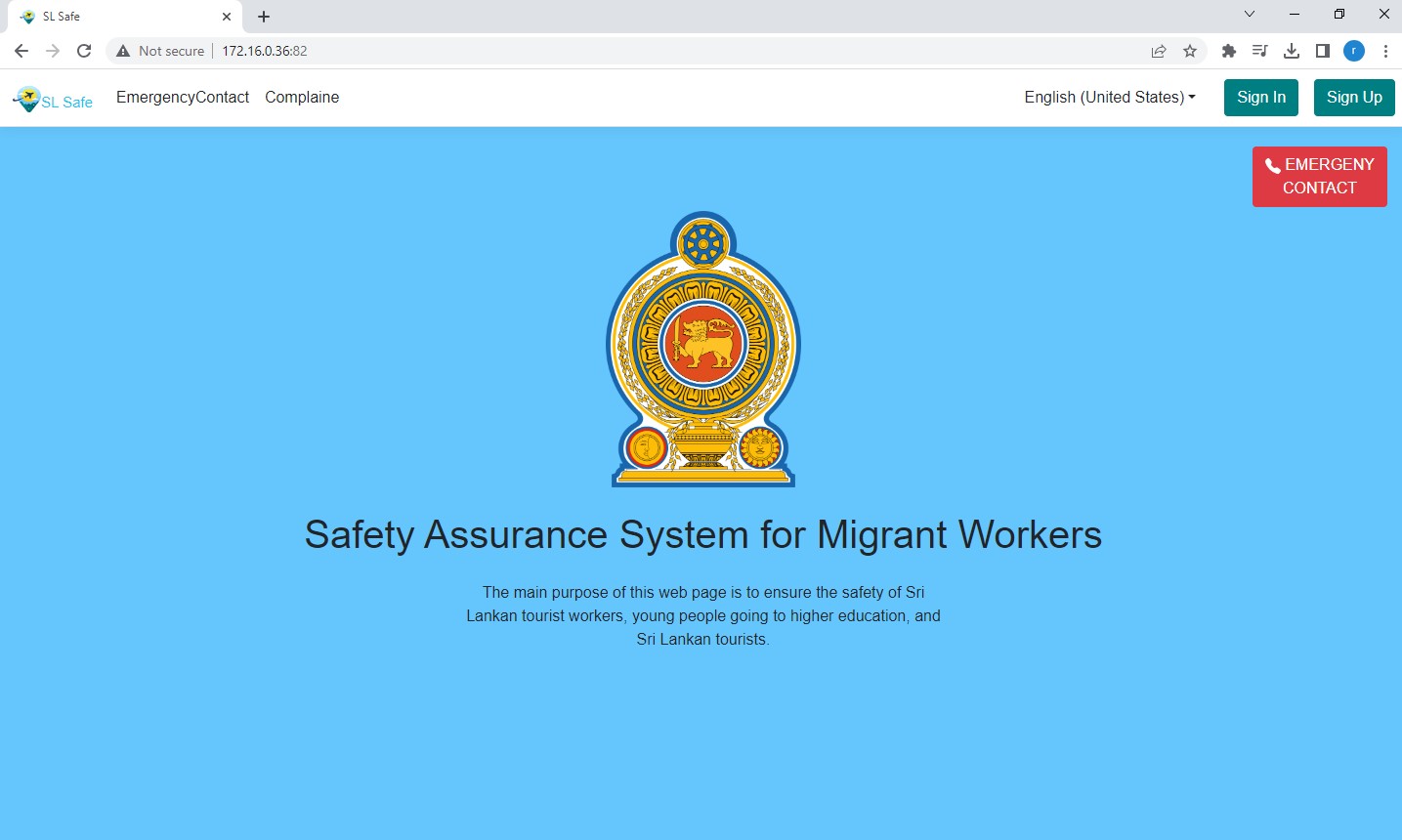
Task: Restore down the browser window
Action: (1339, 14)
